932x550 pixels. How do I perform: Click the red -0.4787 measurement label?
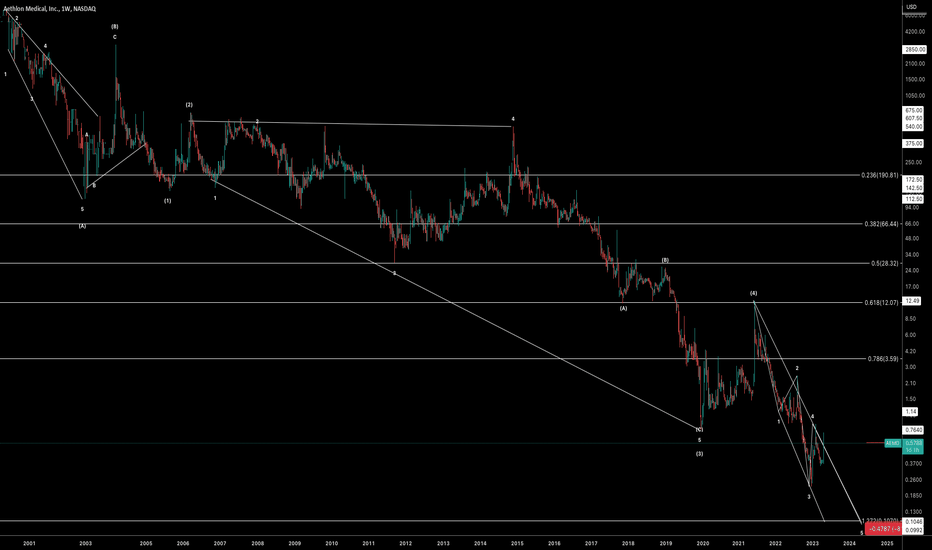pyautogui.click(x=883, y=529)
